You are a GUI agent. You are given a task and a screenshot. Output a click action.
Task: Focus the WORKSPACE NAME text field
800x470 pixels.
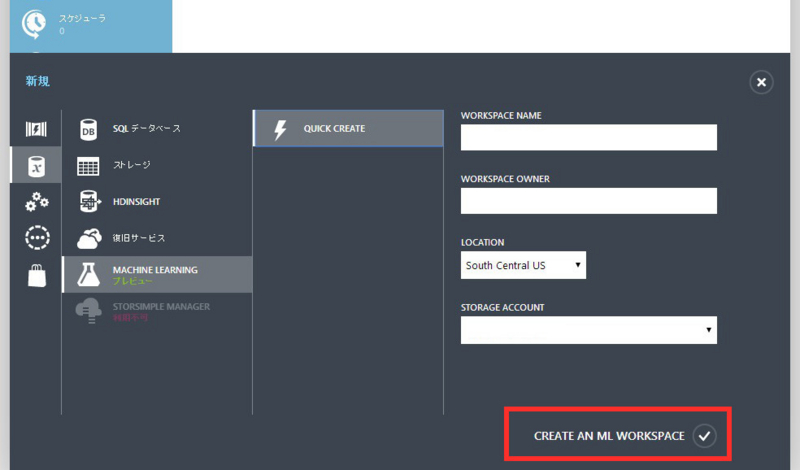(589, 137)
